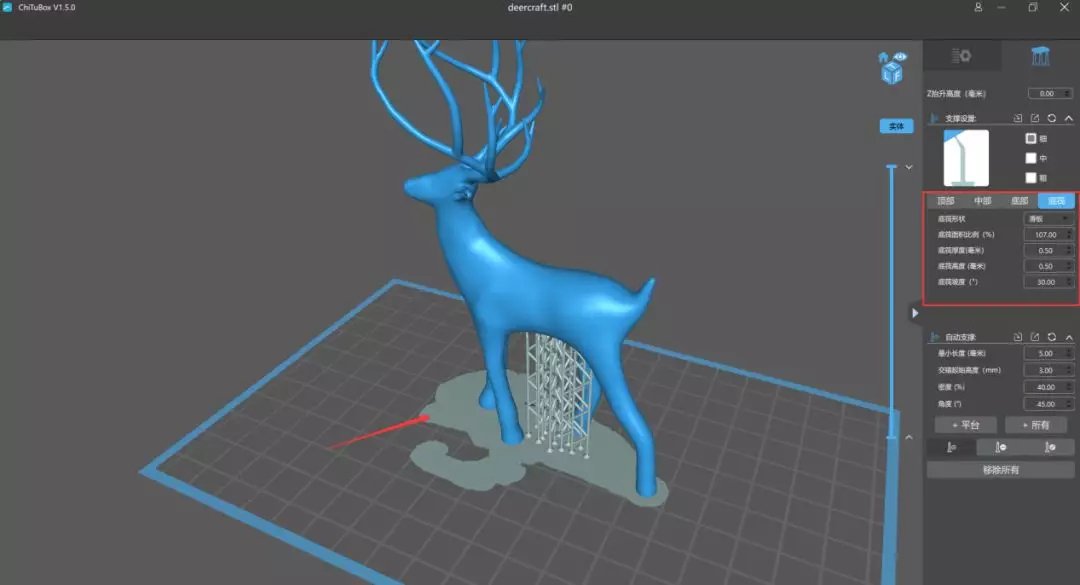Viewport: 1080px width, 585px height.
Task: Import auto support (自动支撑) profile icon
Action: [1018, 337]
